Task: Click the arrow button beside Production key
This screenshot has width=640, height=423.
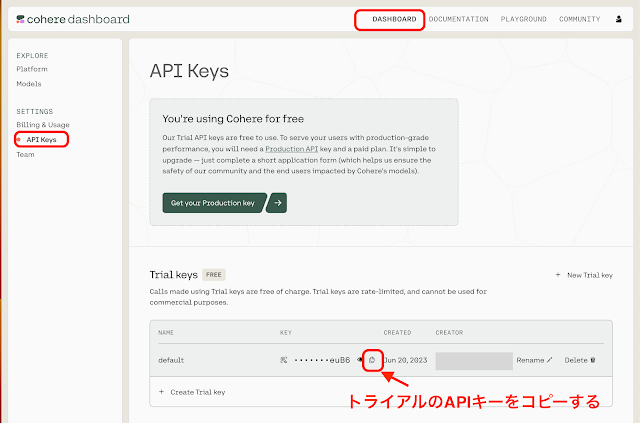Action: pos(277,203)
